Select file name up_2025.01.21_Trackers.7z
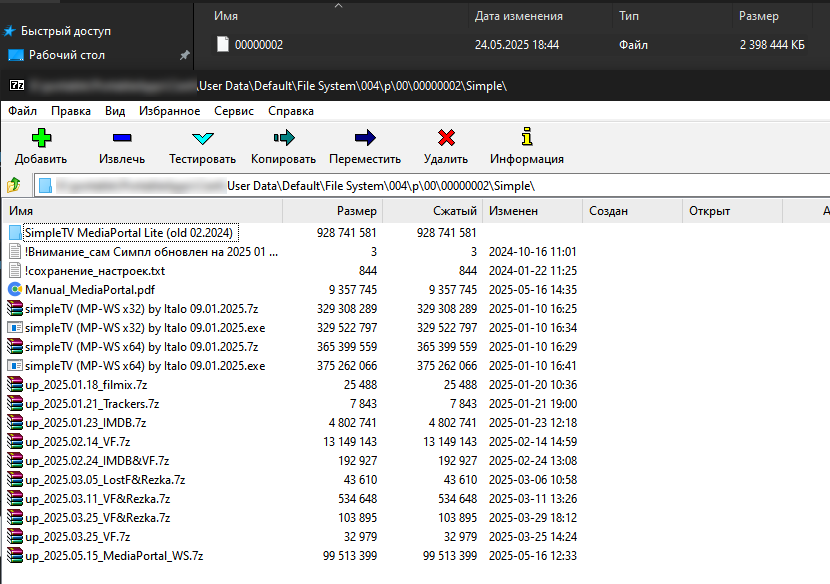 tap(92, 404)
